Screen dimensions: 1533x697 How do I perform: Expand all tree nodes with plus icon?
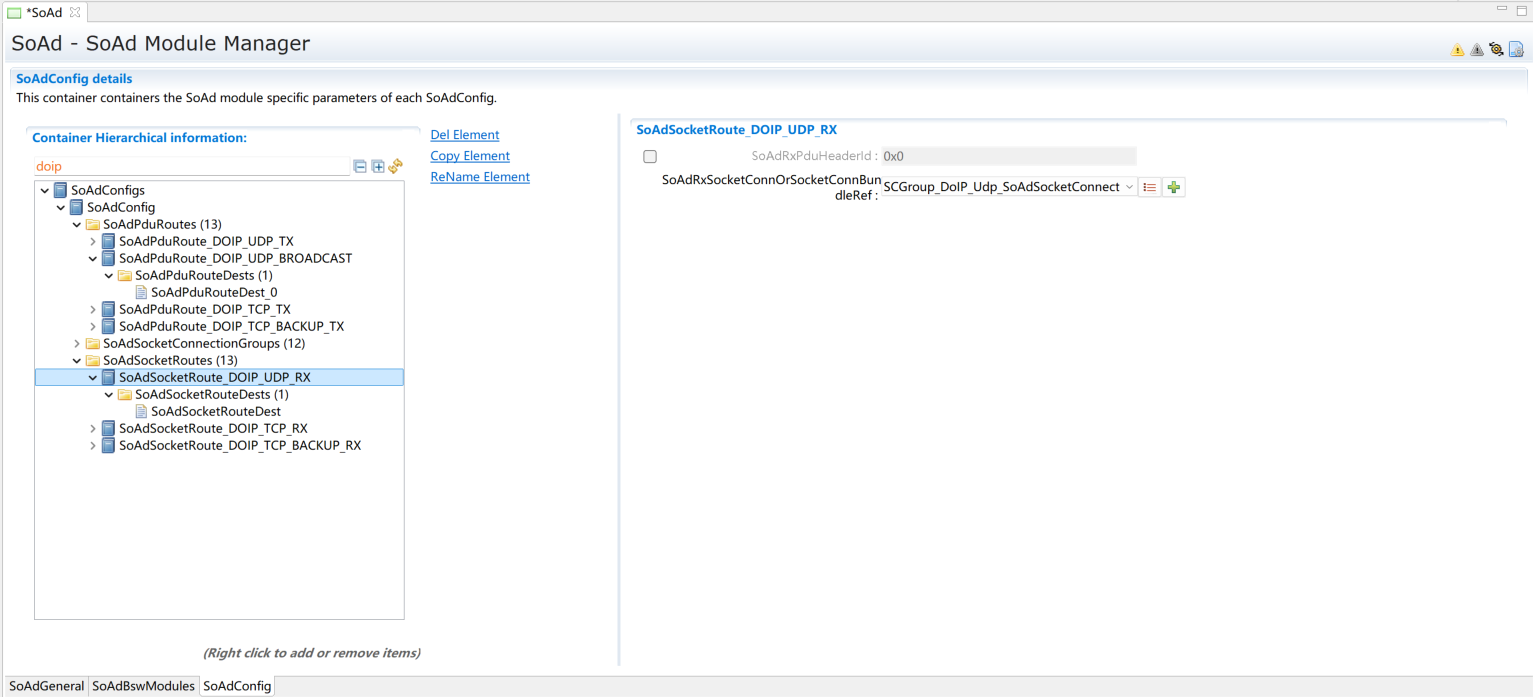378,166
